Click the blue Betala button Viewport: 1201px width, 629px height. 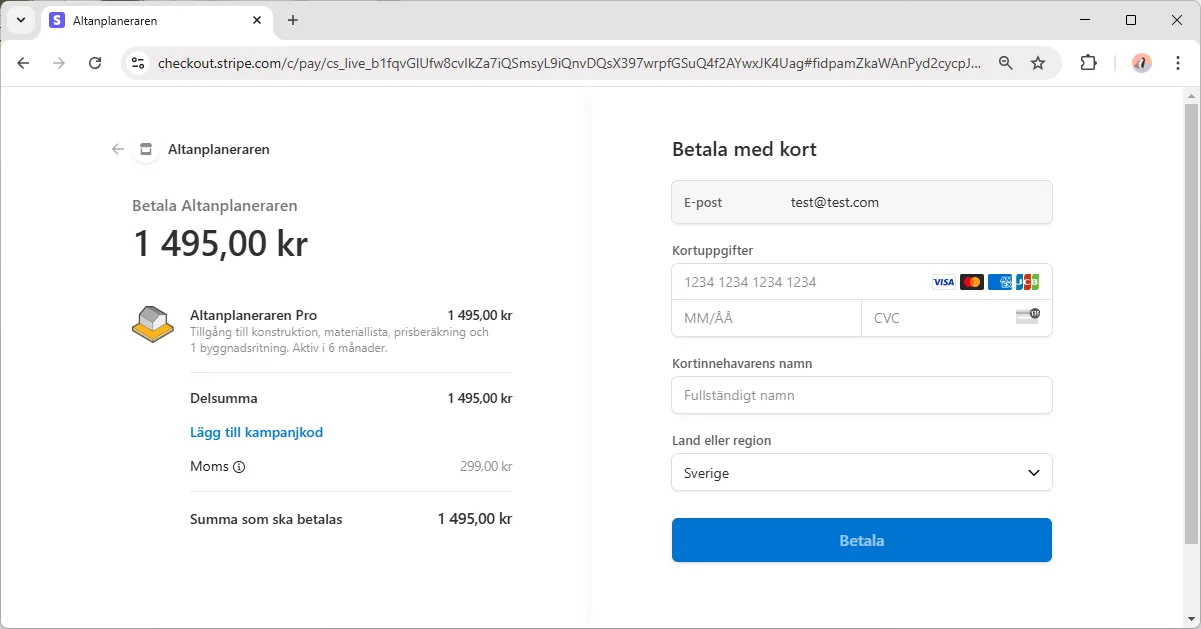coord(861,540)
